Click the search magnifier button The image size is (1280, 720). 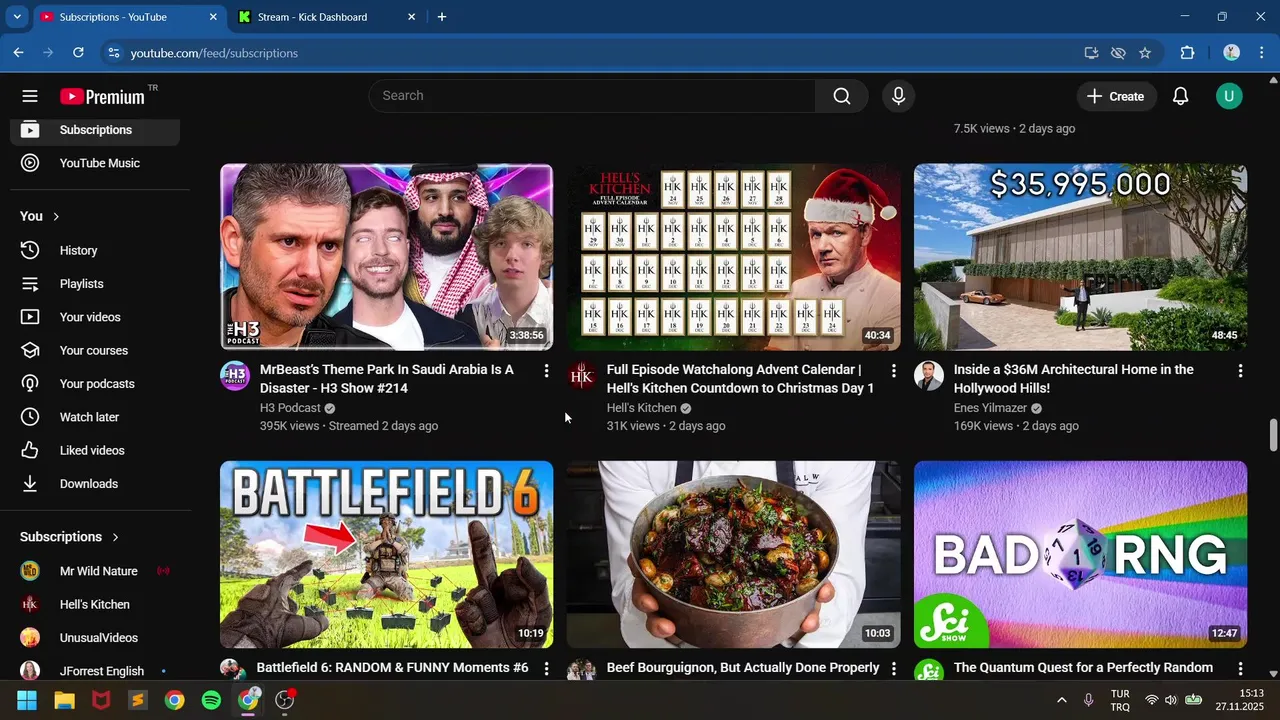click(842, 96)
